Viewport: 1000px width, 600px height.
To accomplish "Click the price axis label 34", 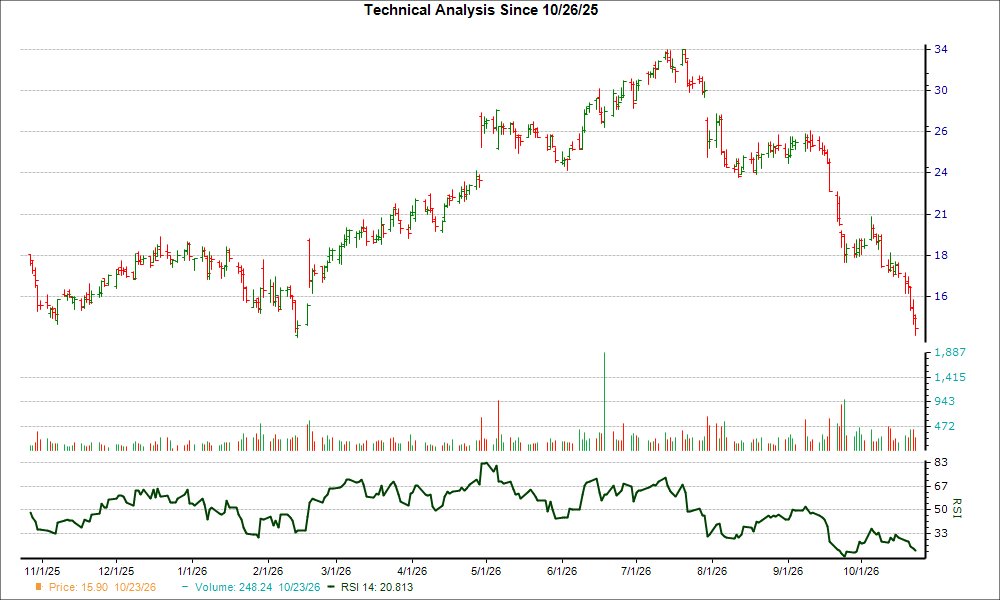I will point(941,49).
